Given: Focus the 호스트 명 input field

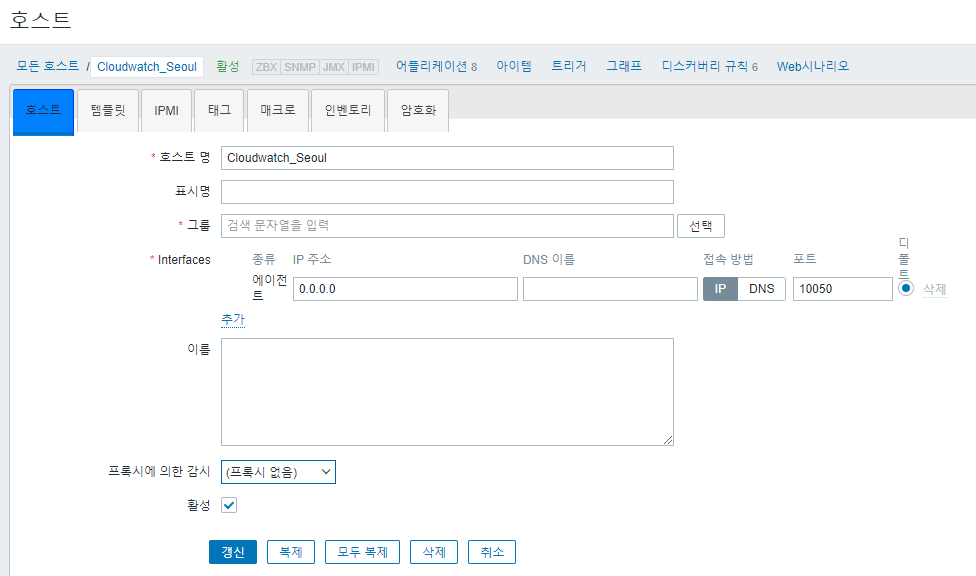Looking at the screenshot, I should (447, 158).
